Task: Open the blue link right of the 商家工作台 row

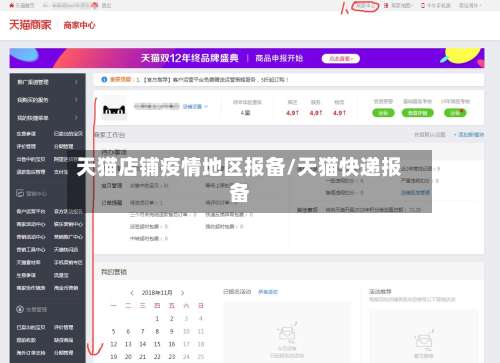Action: 469,134
